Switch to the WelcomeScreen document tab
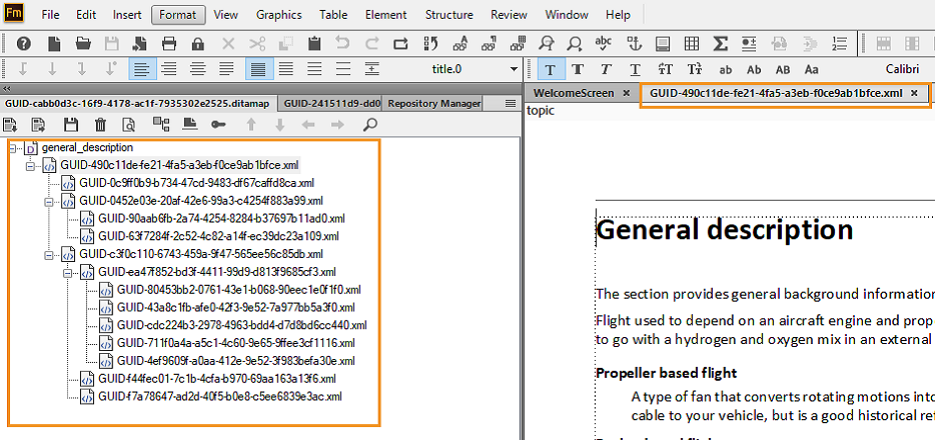935x440 pixels. click(x=573, y=93)
